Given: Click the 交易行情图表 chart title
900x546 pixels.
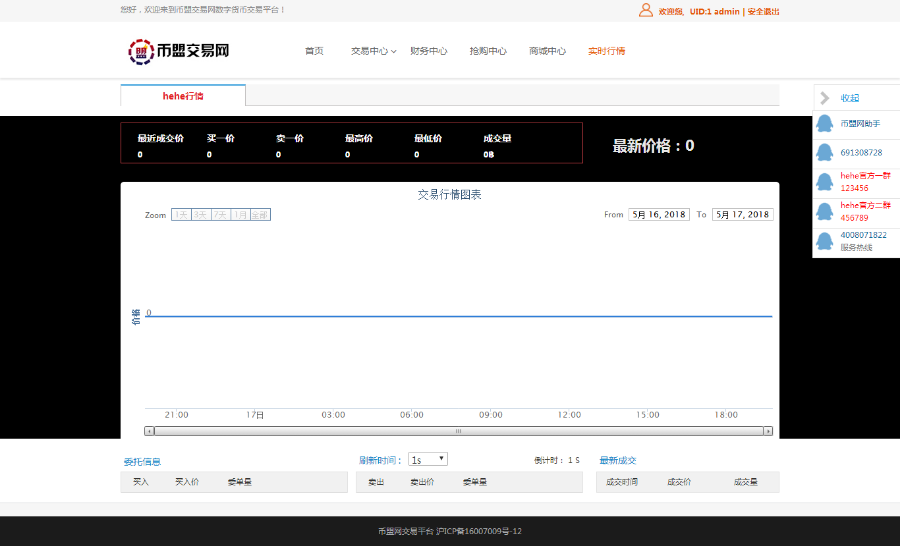Looking at the screenshot, I should click(x=449, y=195).
